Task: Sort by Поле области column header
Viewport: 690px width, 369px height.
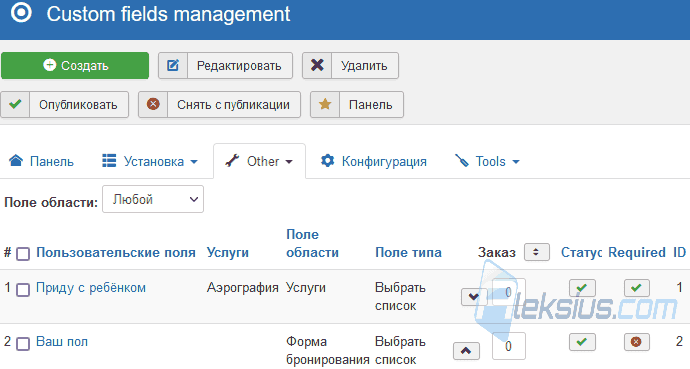Action: [x=312, y=243]
